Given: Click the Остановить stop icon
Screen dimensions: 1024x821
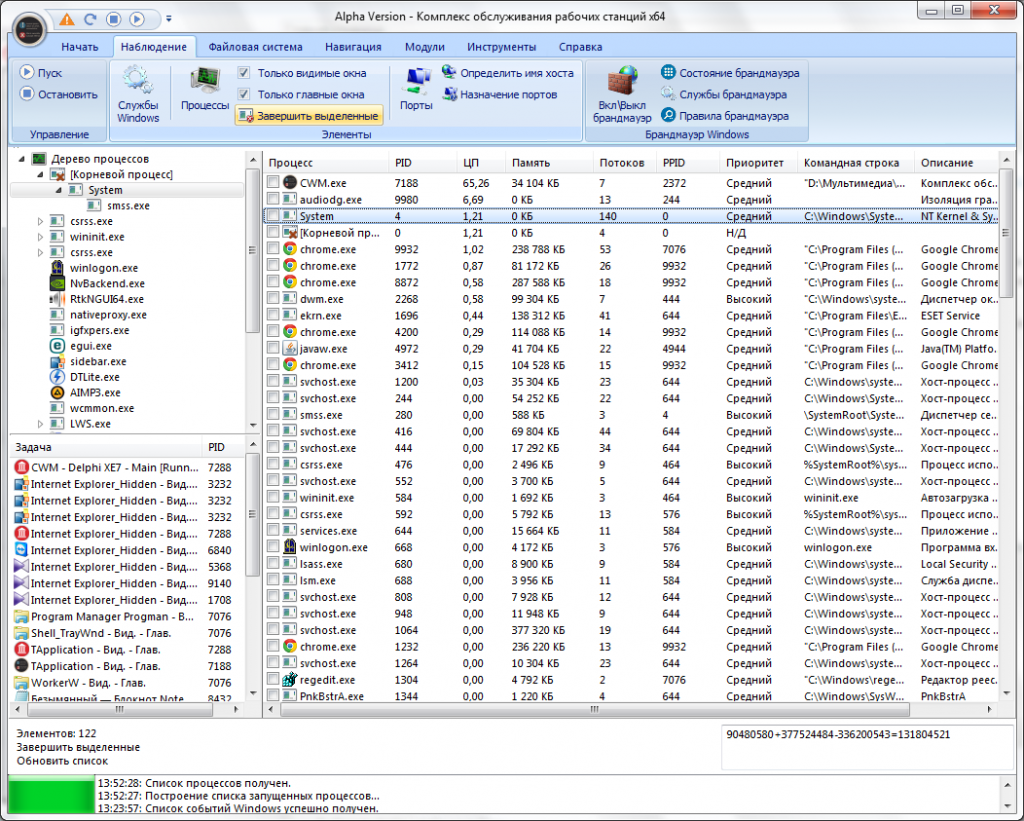Looking at the screenshot, I should (x=27, y=94).
